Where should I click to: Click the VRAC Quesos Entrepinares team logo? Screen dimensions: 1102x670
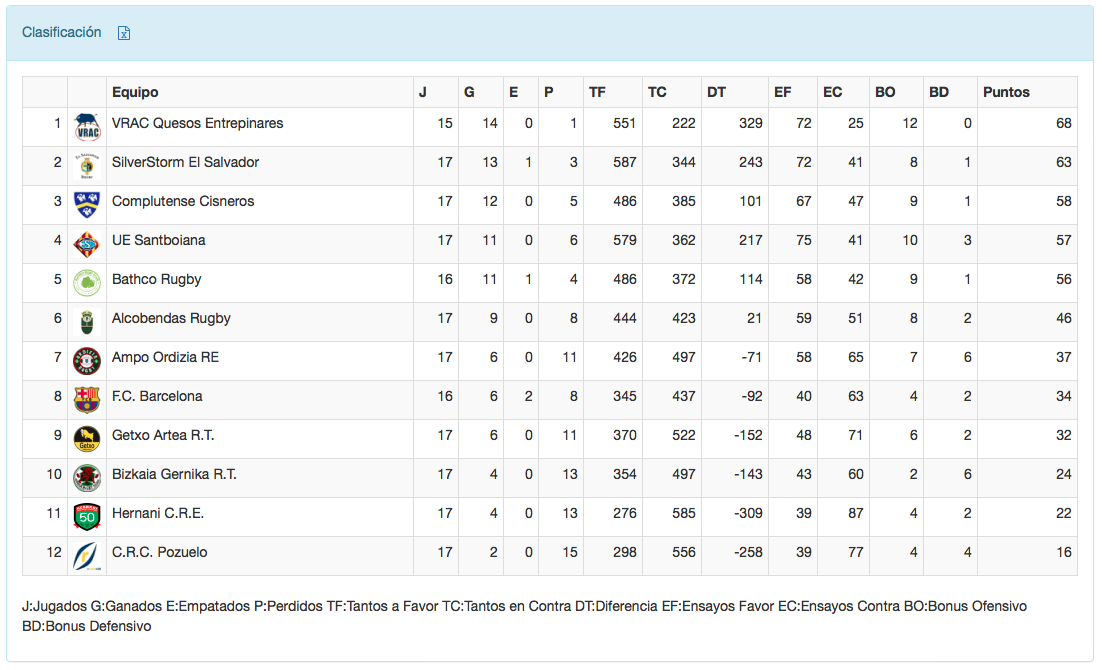coord(87,127)
